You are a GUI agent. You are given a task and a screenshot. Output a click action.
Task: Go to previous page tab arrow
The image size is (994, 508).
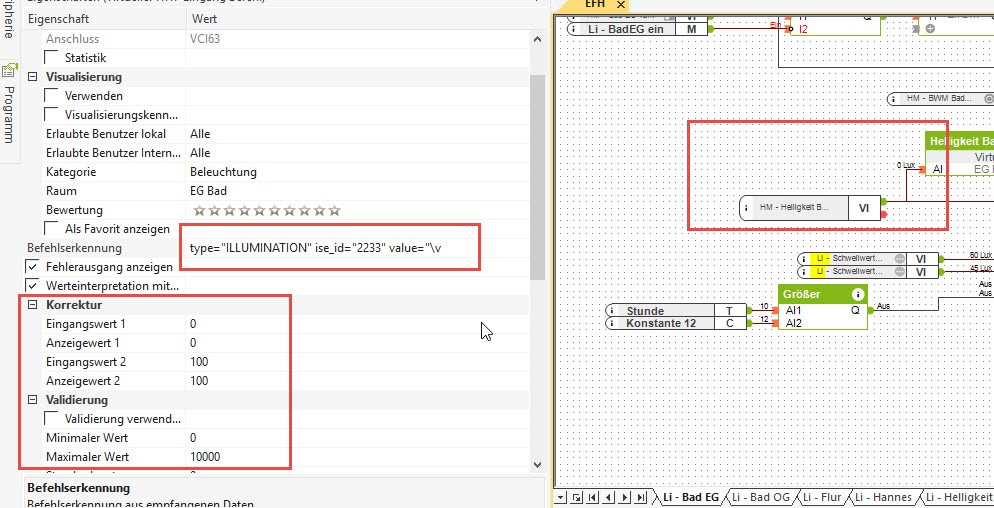(609, 497)
